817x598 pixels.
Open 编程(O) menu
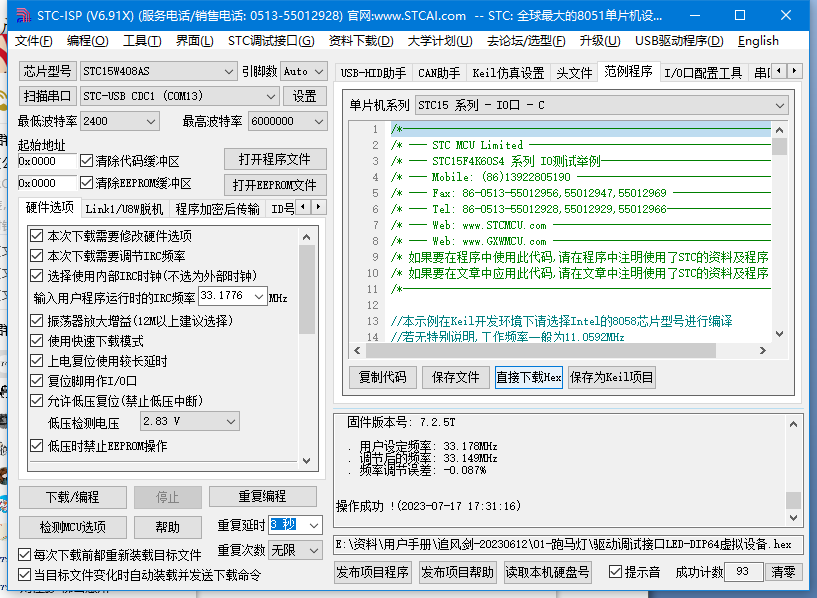(x=88, y=41)
